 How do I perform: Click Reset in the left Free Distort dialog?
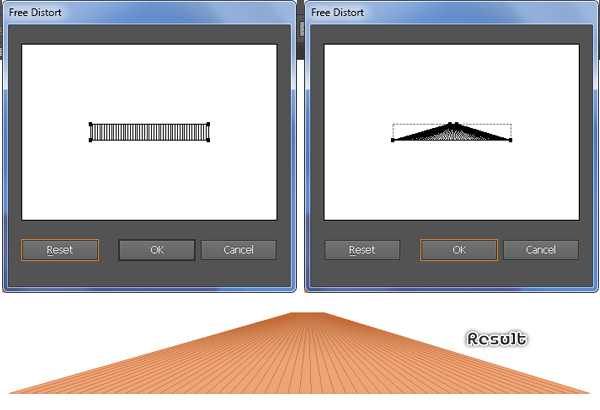click(60, 250)
